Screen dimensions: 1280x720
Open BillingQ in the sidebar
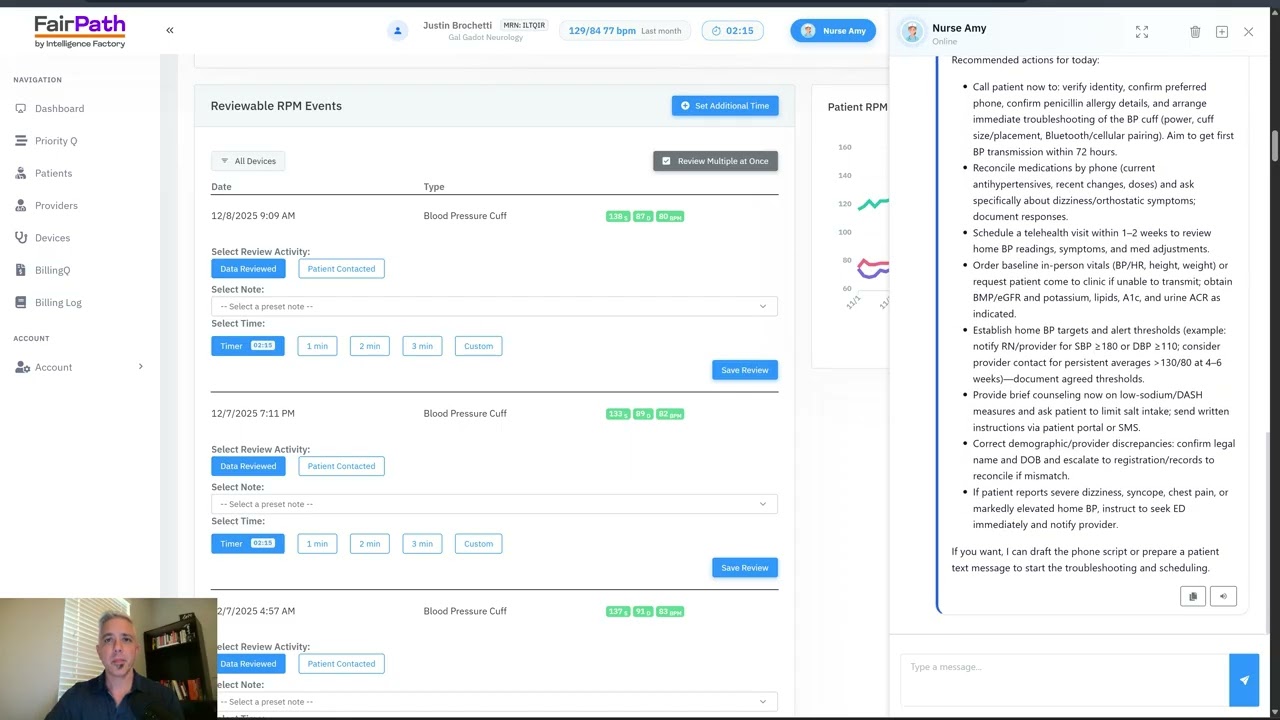coord(52,270)
